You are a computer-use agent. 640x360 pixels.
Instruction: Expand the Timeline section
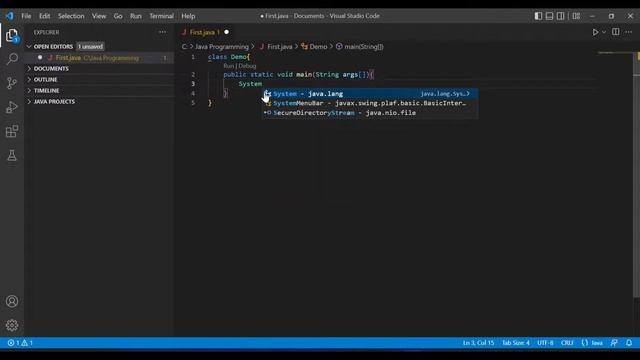99,91
